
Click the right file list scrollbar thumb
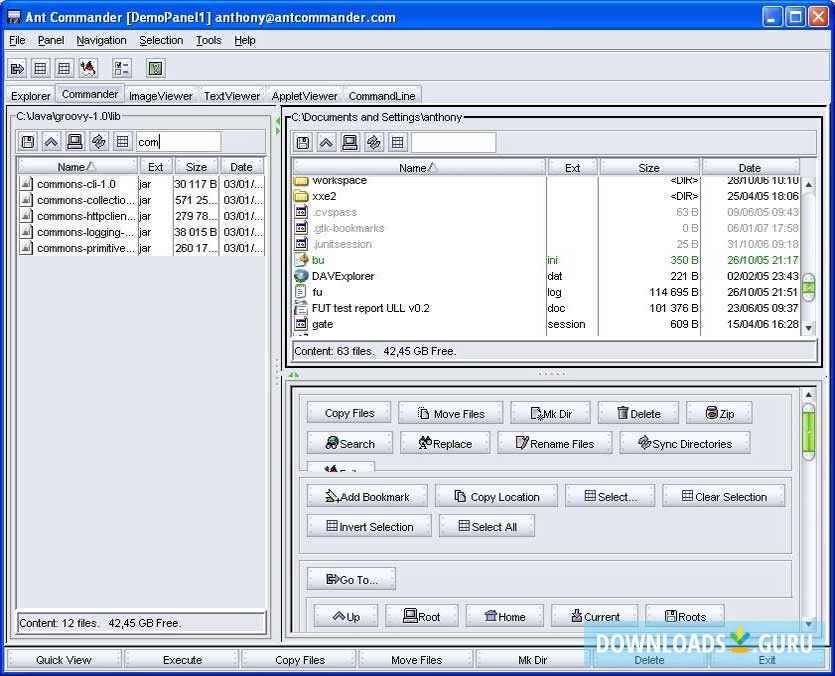[809, 287]
